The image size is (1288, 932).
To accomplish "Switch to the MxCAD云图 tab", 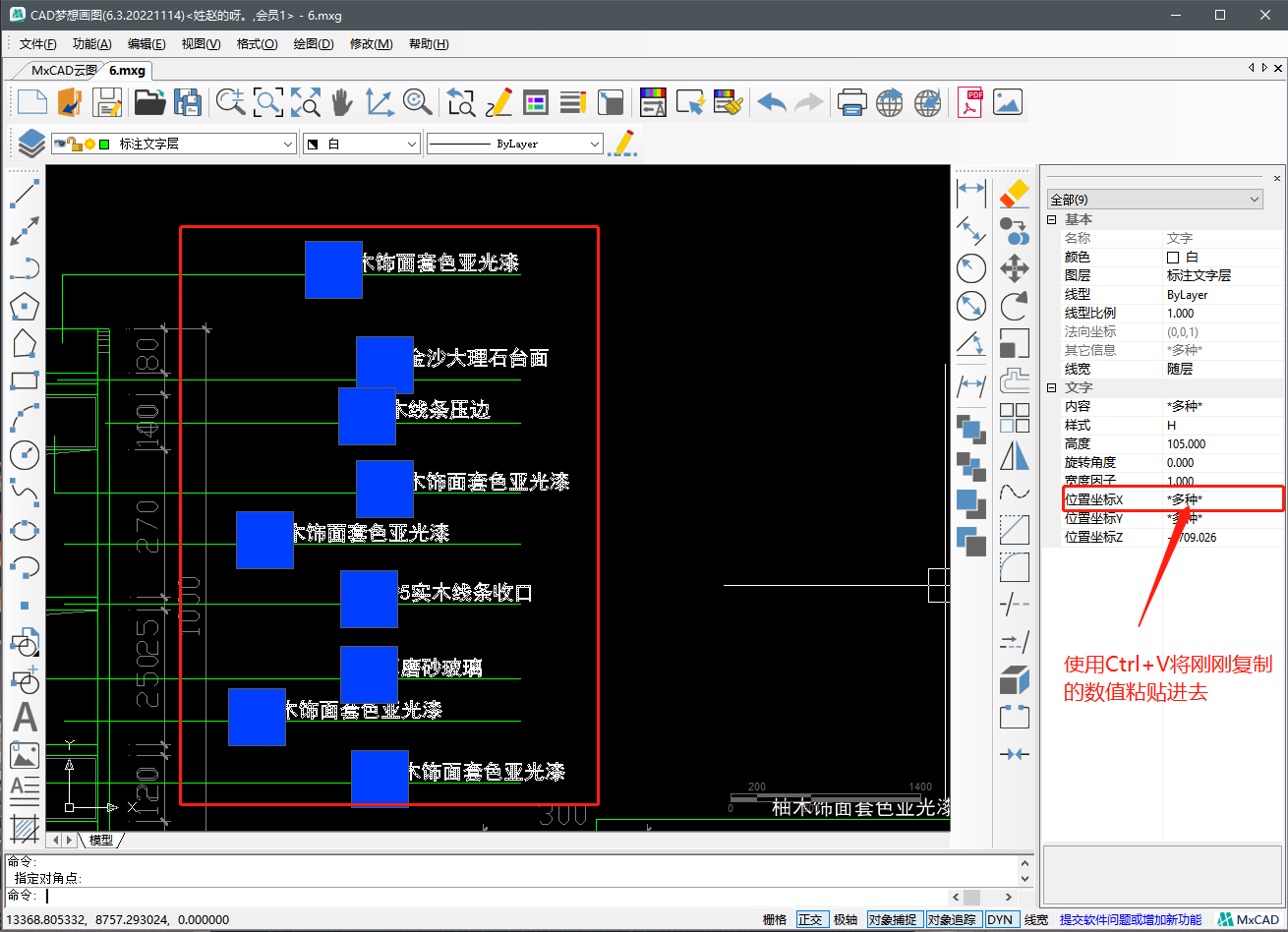I will click(x=63, y=70).
